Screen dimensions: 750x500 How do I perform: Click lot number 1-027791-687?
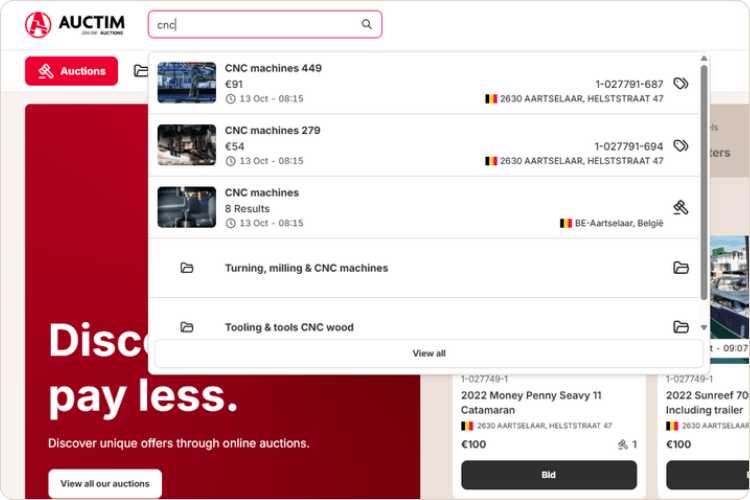pyautogui.click(x=629, y=84)
